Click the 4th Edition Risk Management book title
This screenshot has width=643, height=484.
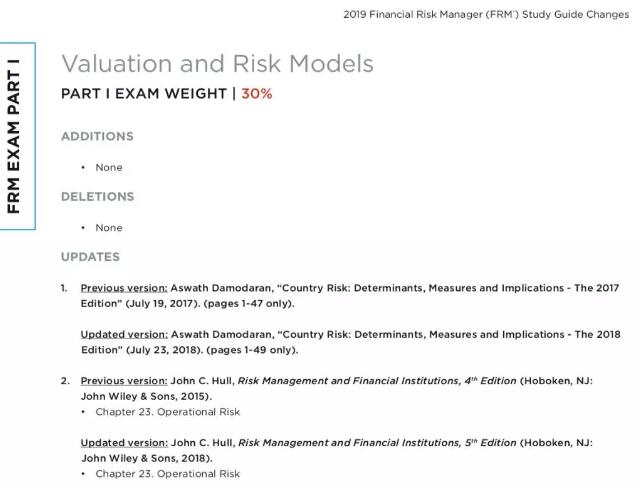click(x=377, y=381)
